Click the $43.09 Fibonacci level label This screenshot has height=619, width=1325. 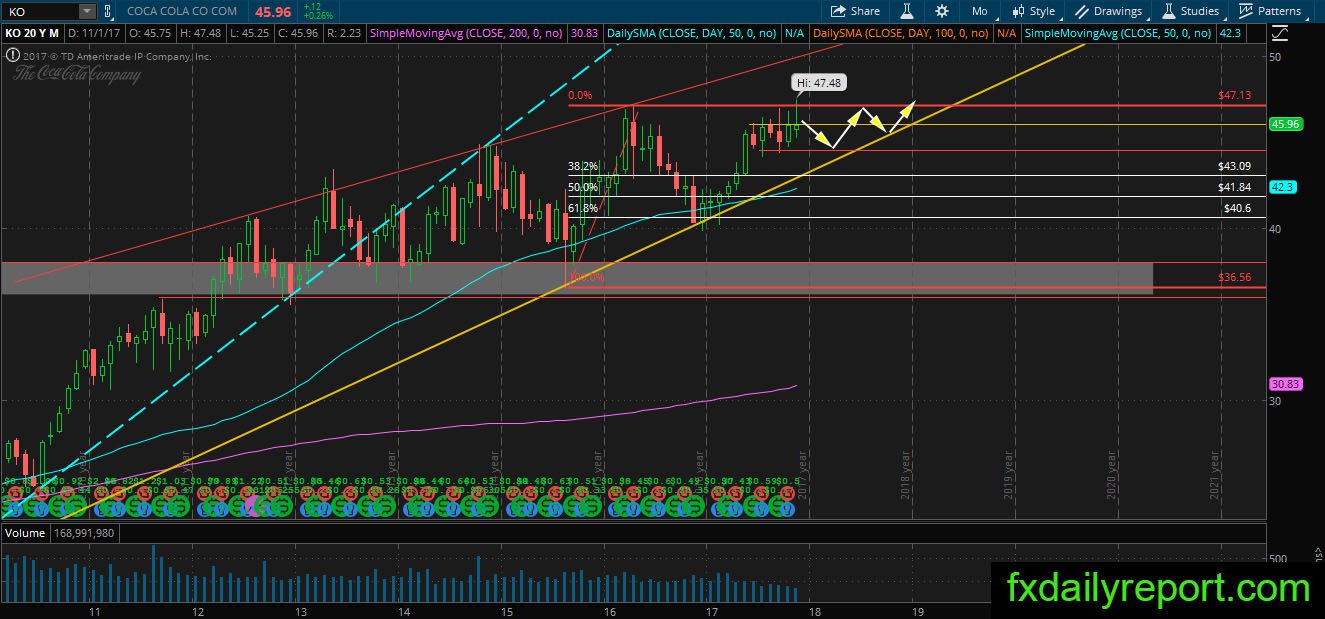(1234, 166)
